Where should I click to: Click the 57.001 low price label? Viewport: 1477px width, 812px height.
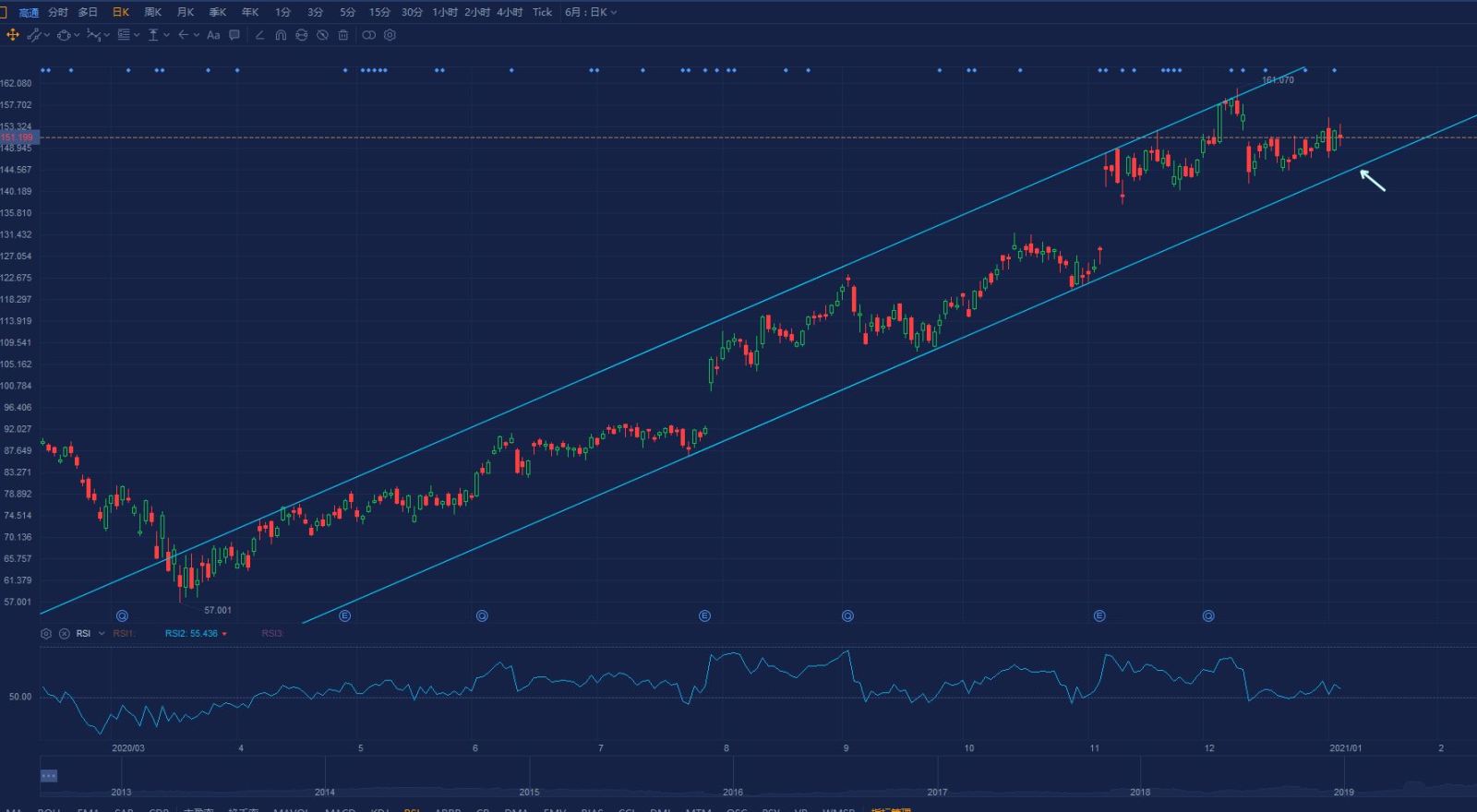(218, 610)
